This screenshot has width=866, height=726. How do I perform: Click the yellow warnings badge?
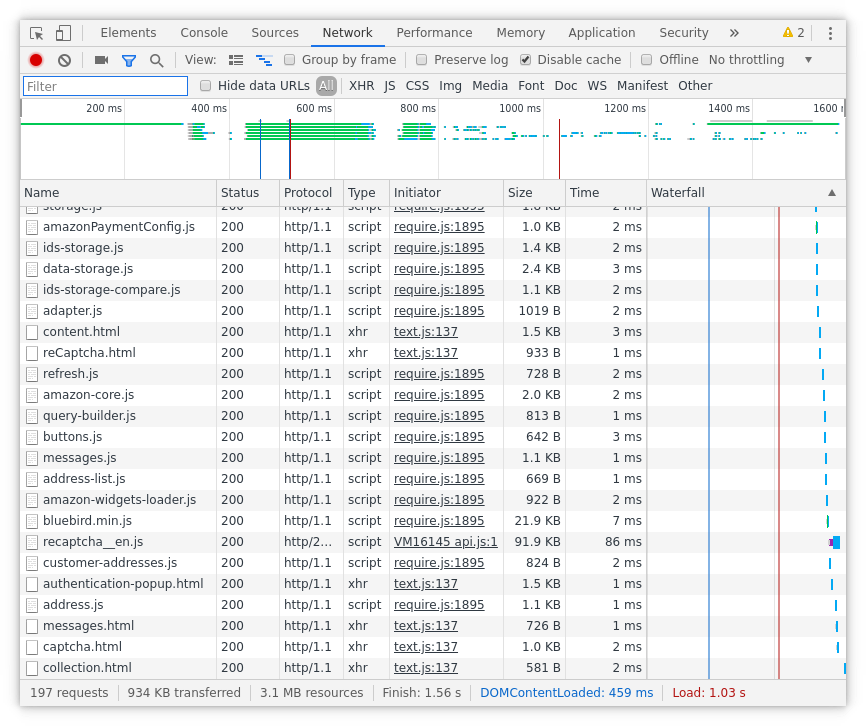pyautogui.click(x=791, y=32)
